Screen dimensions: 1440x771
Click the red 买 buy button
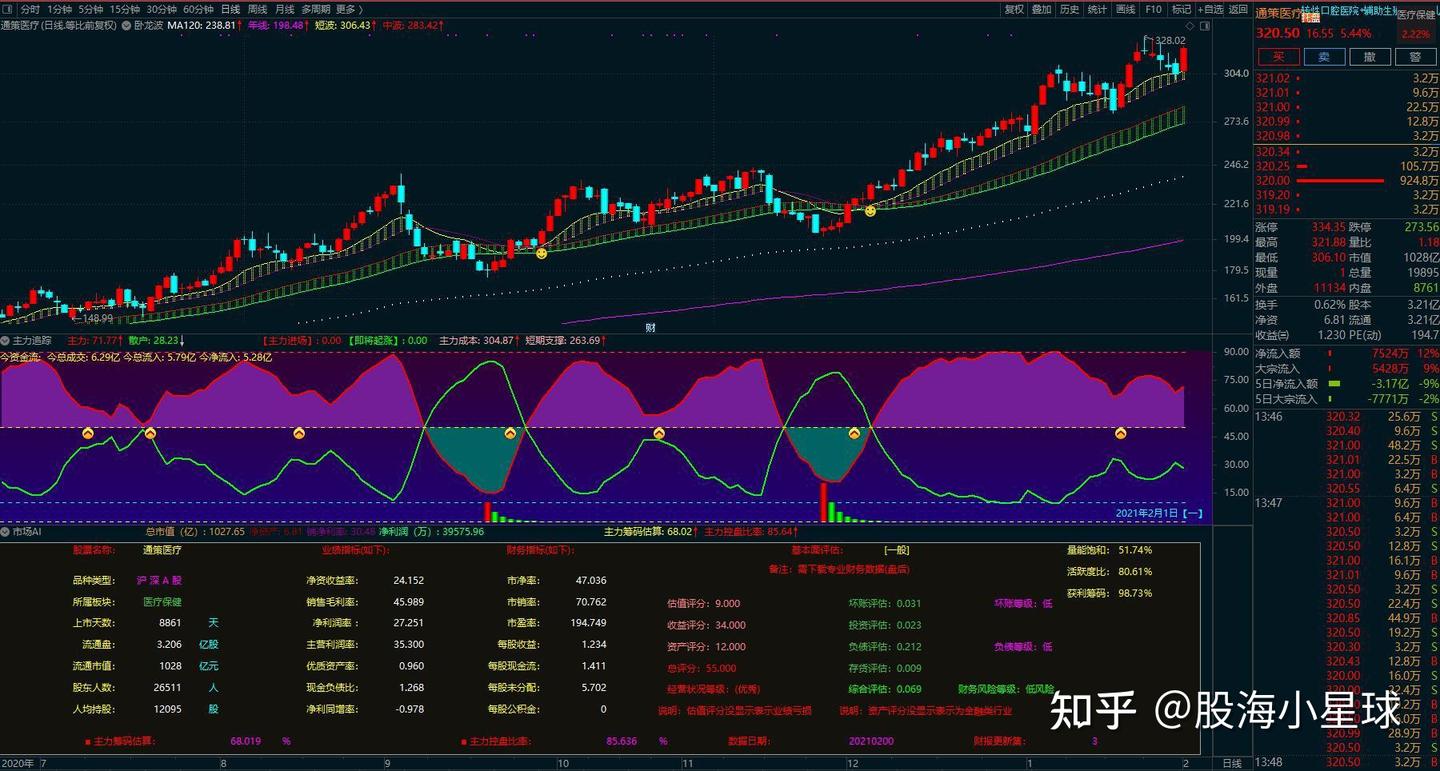coord(1278,57)
